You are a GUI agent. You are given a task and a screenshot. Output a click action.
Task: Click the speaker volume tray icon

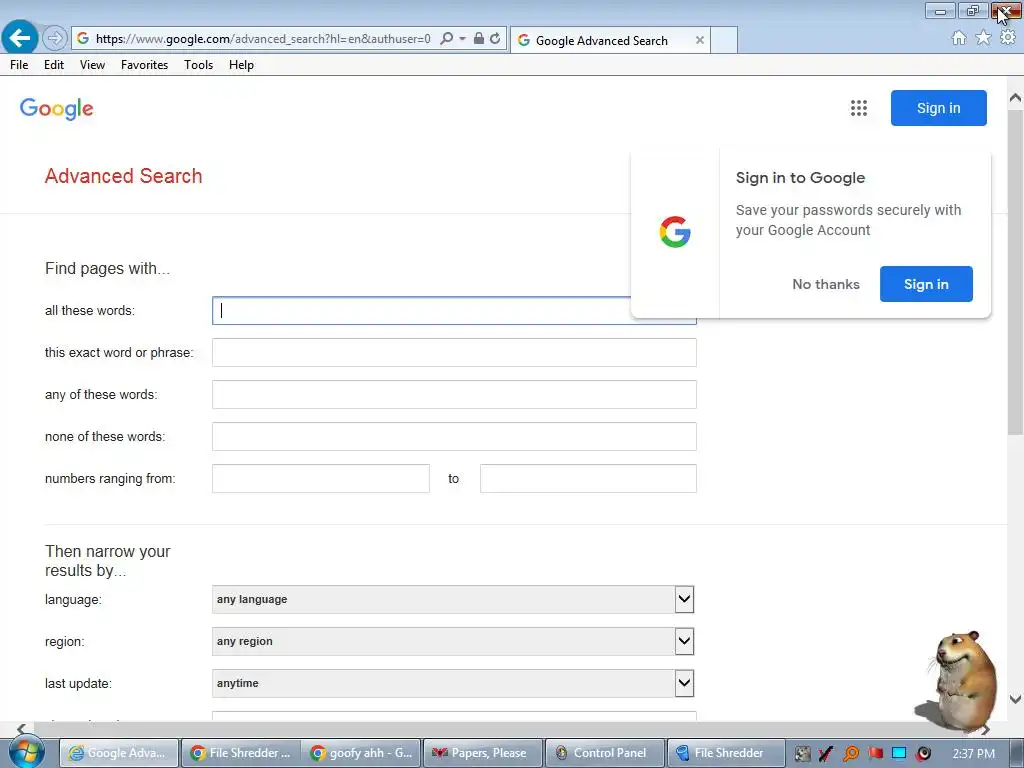pos(923,754)
